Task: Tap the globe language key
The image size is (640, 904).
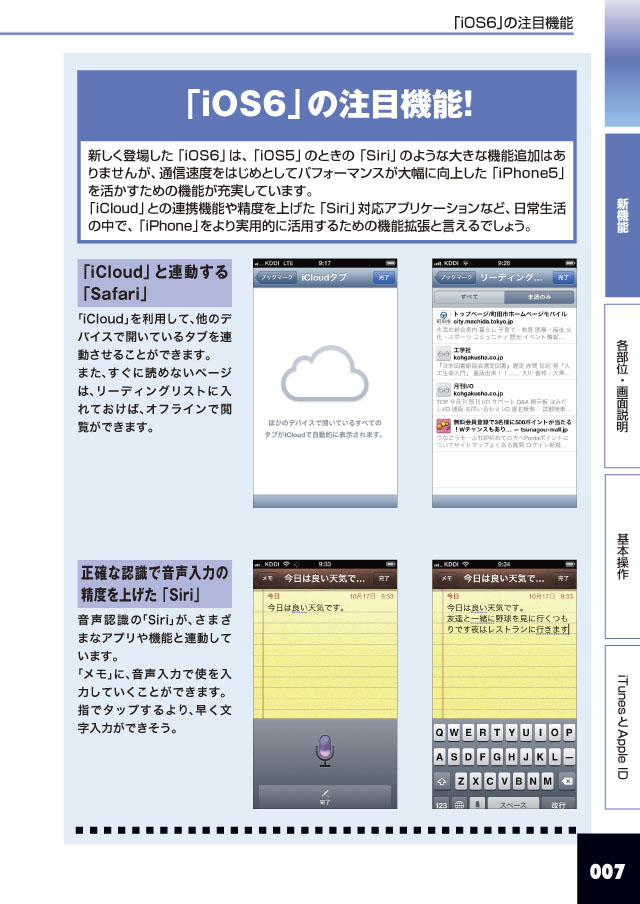Action: pyautogui.click(x=460, y=804)
